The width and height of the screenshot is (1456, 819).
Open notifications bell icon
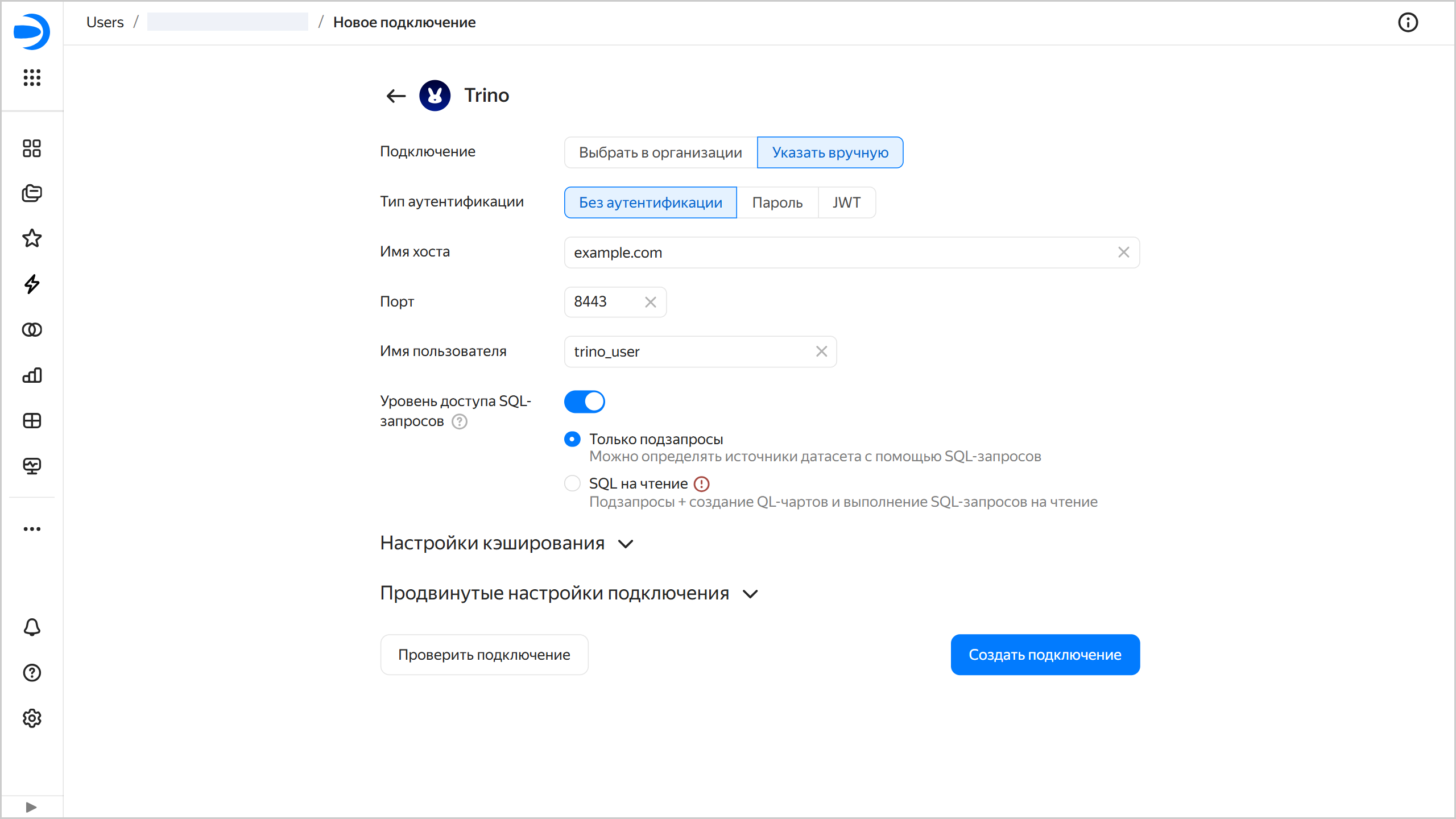click(x=32, y=627)
